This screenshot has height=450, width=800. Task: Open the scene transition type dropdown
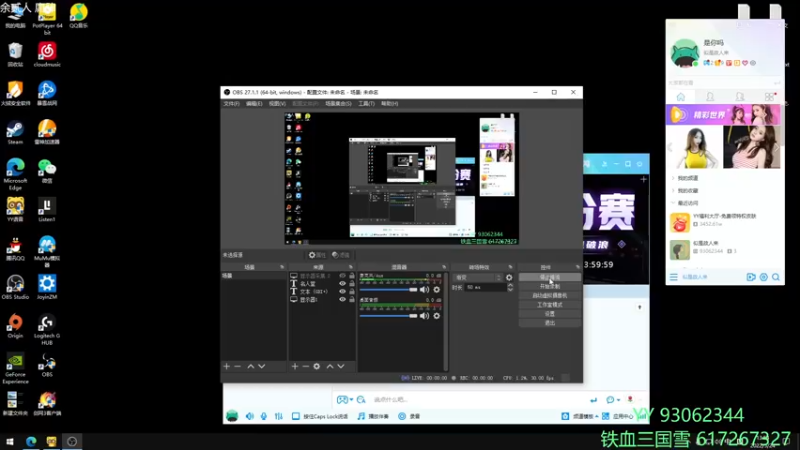tap(478, 278)
